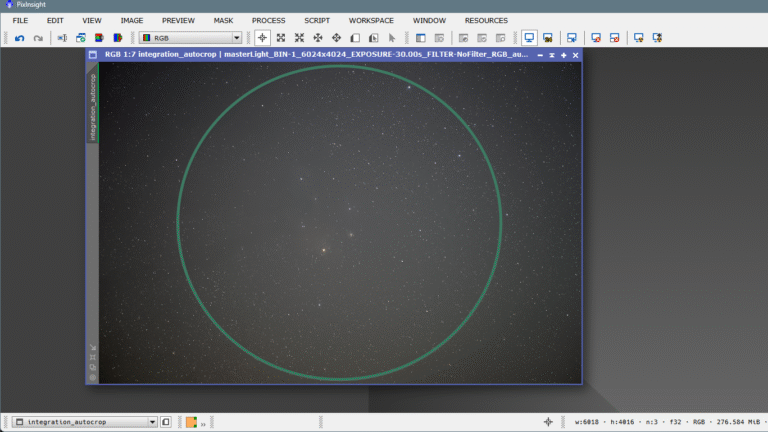Open the WORKSPACE menu
The image size is (768, 432).
tap(371, 20)
